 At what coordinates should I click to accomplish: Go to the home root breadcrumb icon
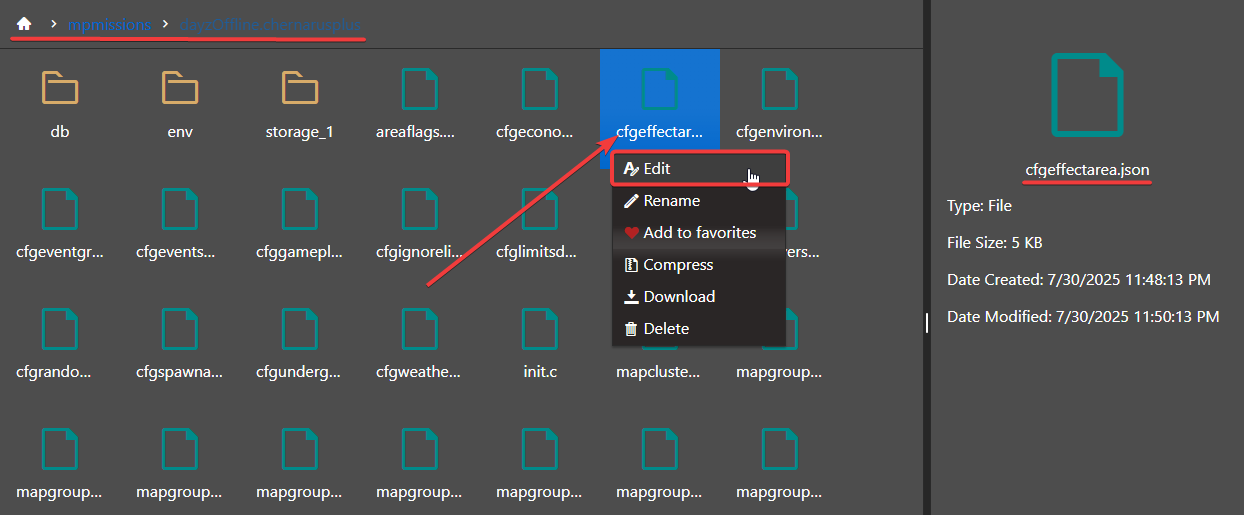(24, 23)
